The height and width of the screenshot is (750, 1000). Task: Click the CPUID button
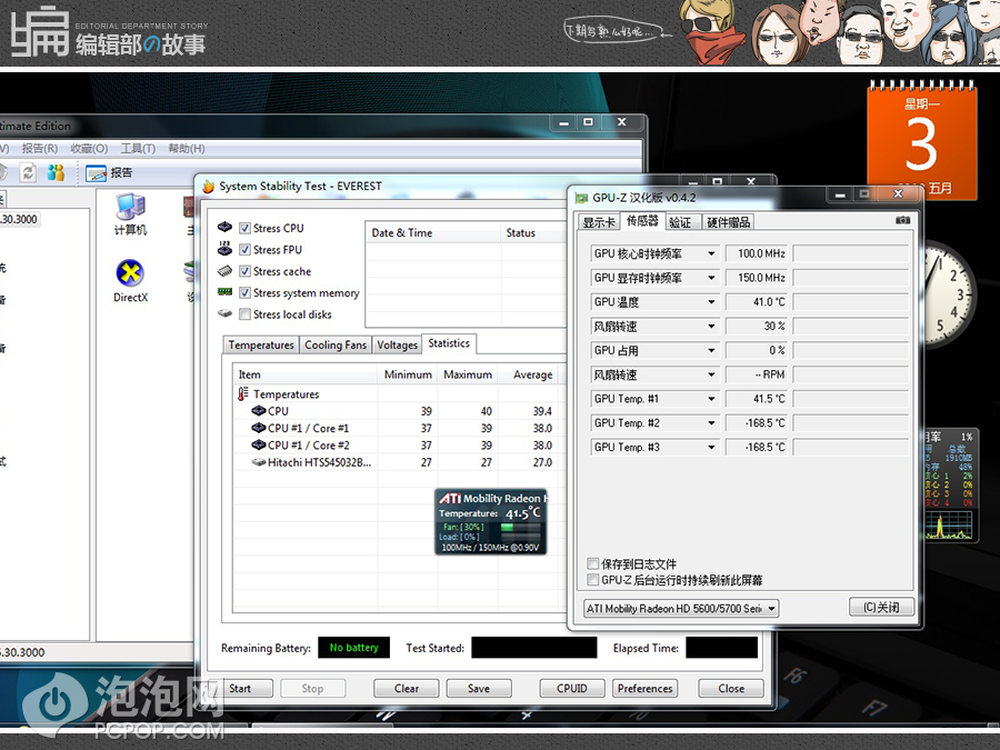572,688
